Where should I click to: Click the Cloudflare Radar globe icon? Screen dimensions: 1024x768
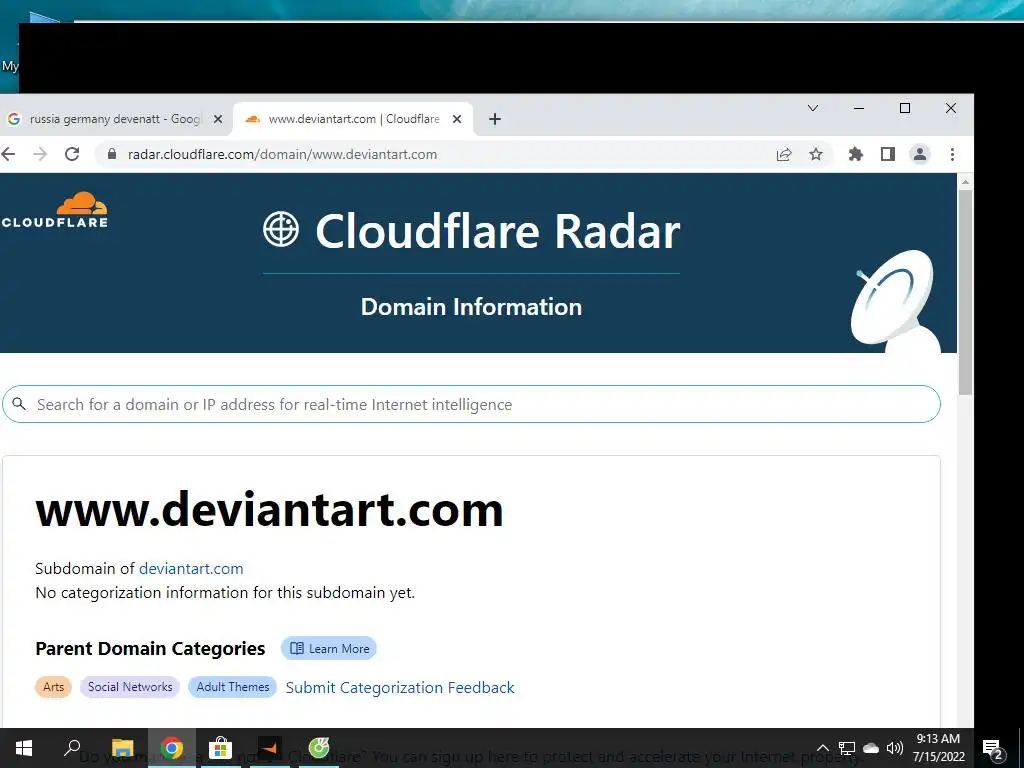[281, 229]
